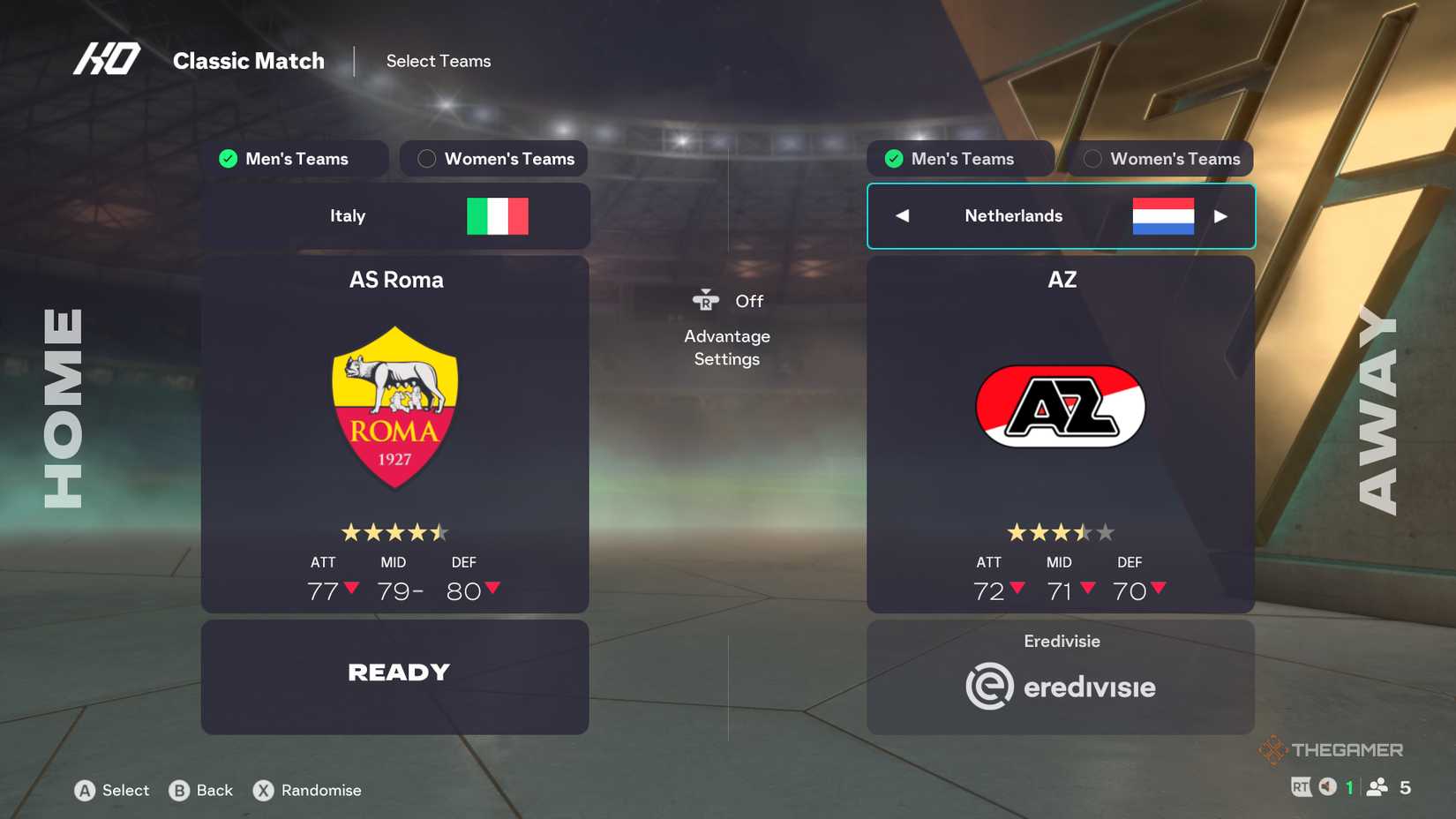Open Advantage Settings controller icon
This screenshot has width=1456, height=819.
(706, 301)
